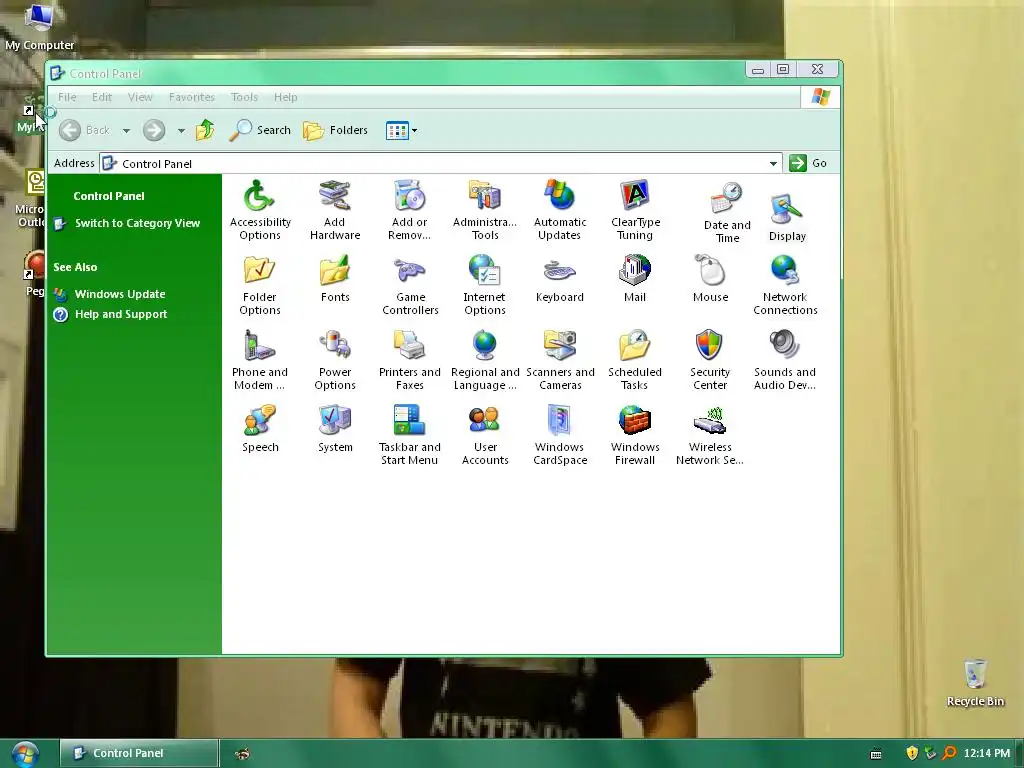Open ClearType Tuning
This screenshot has width=1024, height=768.
[x=635, y=210]
